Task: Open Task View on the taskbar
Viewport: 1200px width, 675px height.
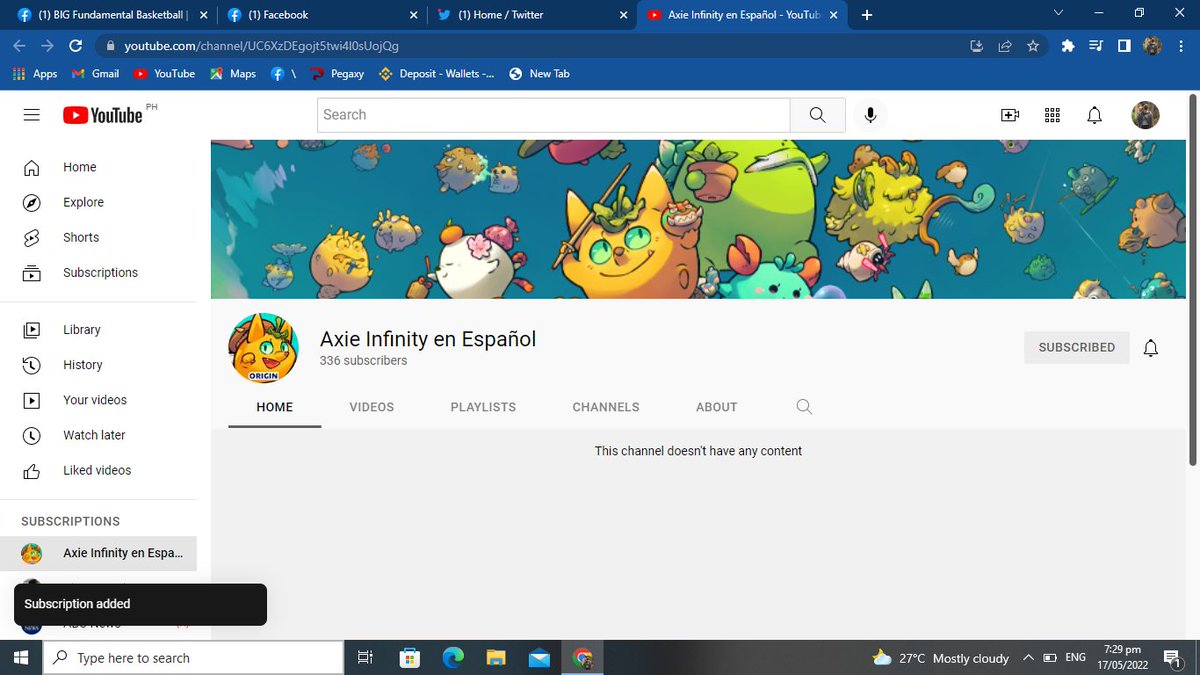Action: pos(365,658)
